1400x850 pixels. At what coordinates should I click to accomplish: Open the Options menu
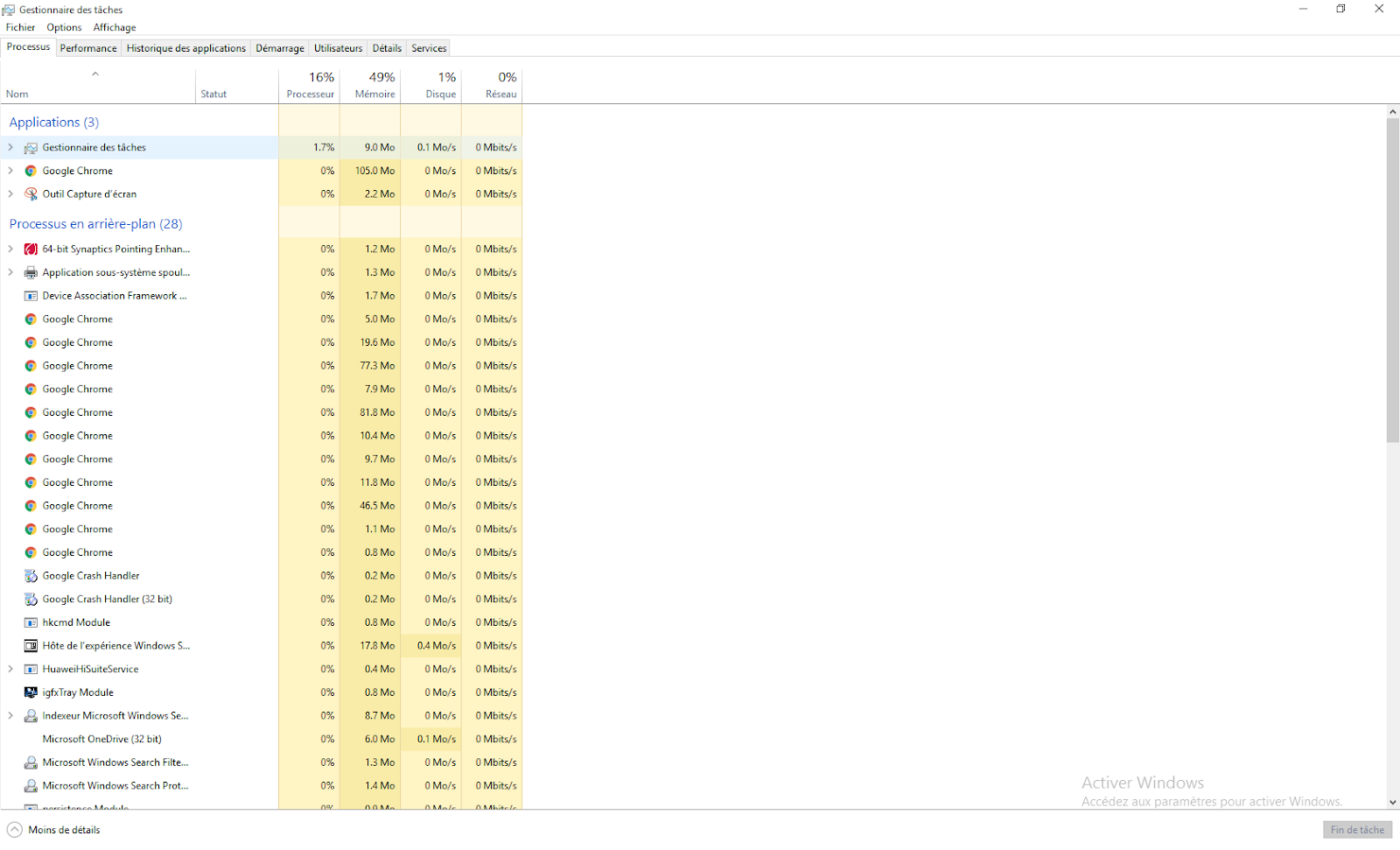click(x=64, y=27)
